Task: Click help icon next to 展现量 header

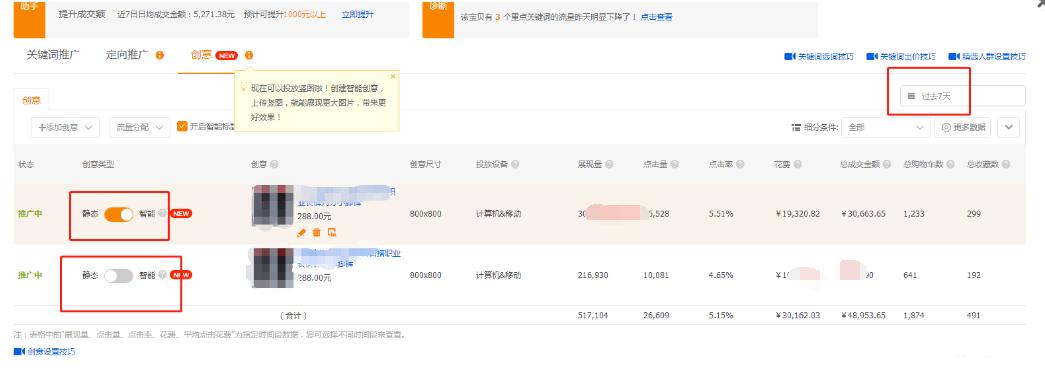Action: (x=609, y=164)
